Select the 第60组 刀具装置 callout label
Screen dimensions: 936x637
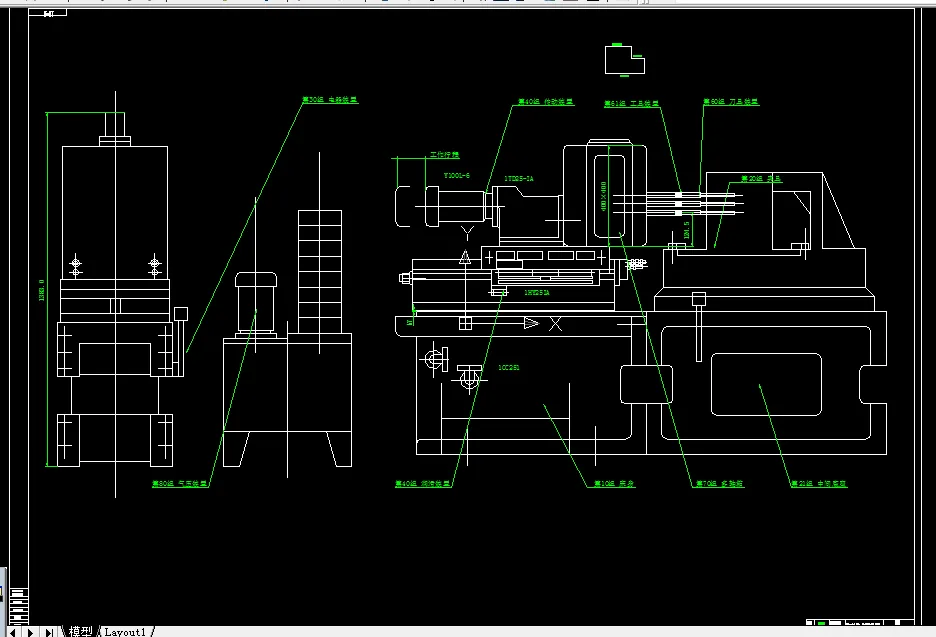(x=731, y=101)
